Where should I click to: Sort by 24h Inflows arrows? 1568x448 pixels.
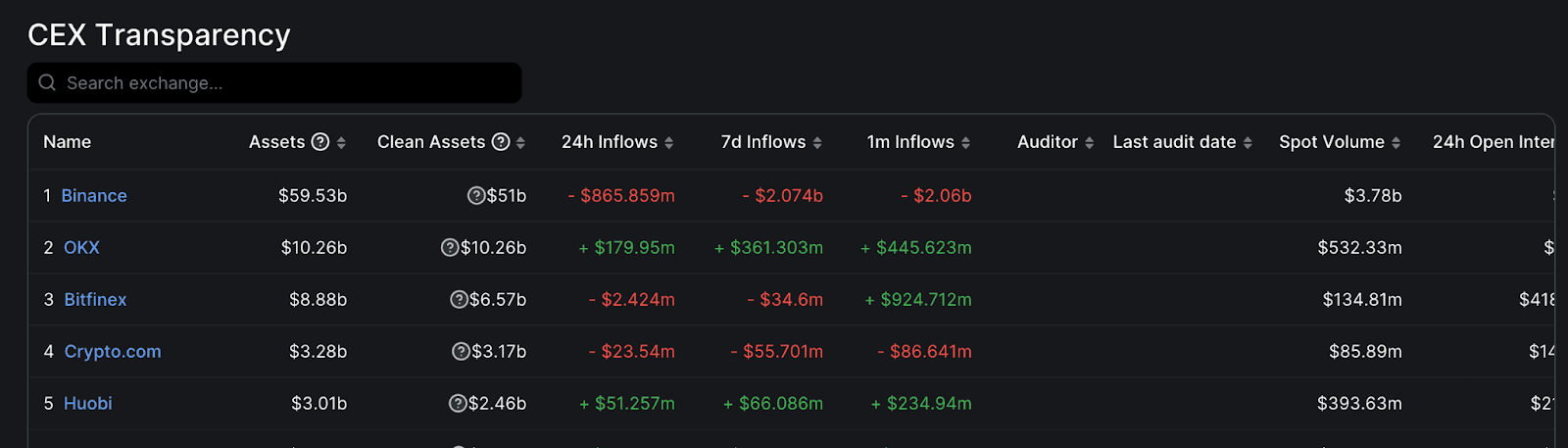[x=669, y=143]
